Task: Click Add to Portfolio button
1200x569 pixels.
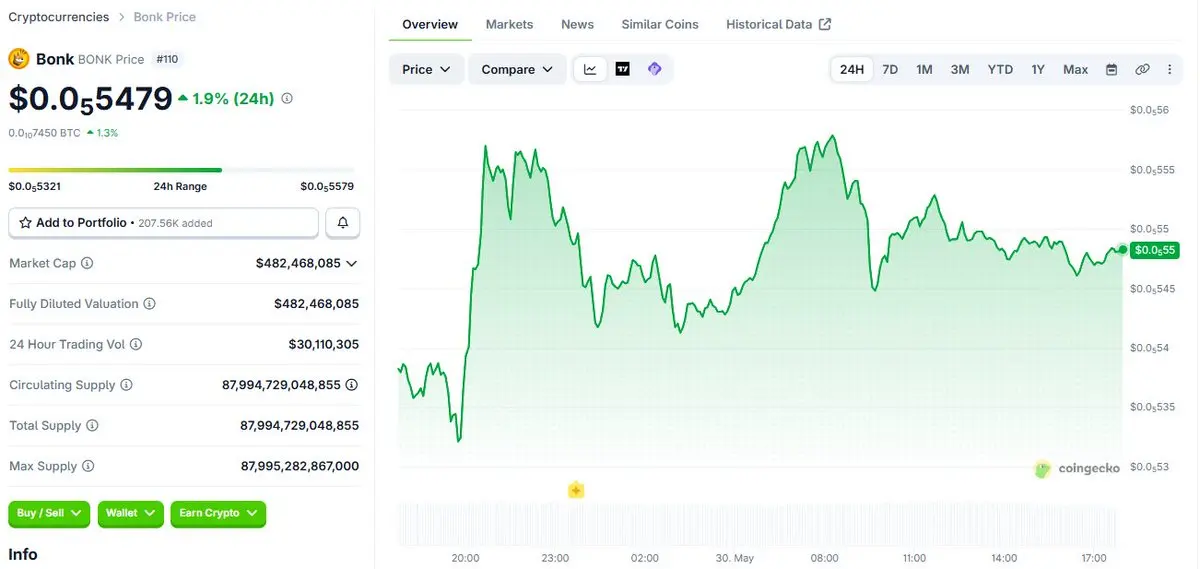Action: coord(164,223)
